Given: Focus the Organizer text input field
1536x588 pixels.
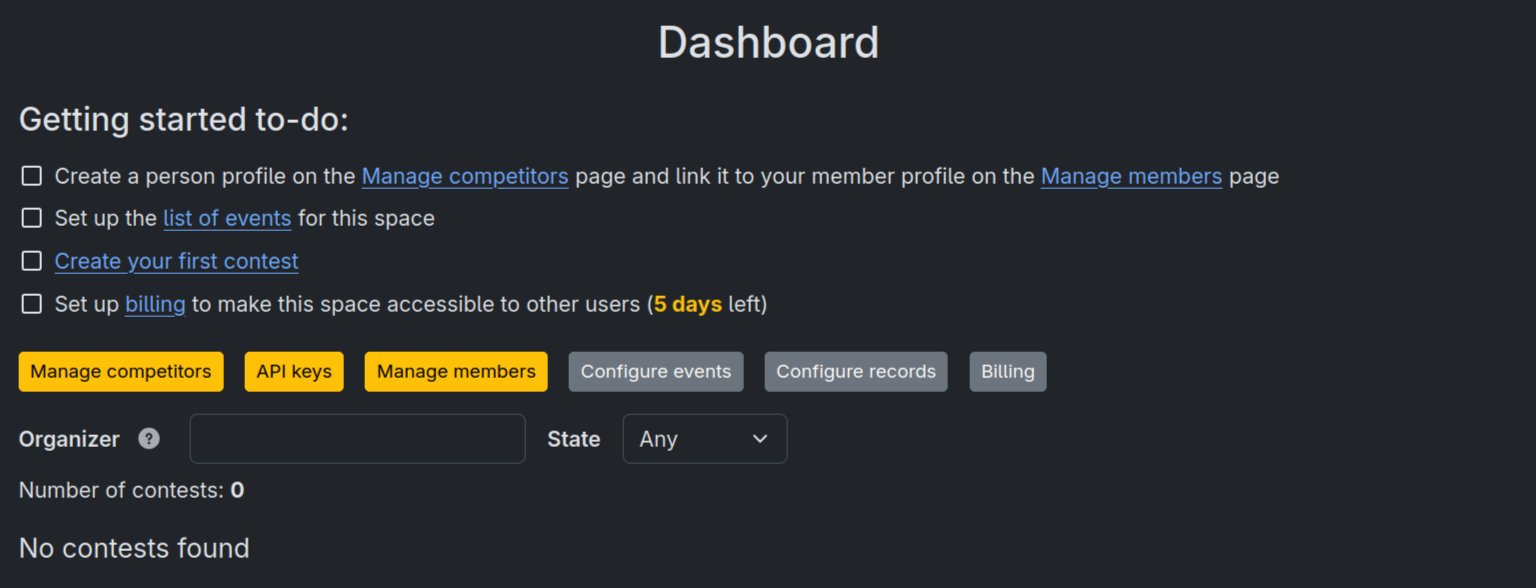Looking at the screenshot, I should coord(358,439).
